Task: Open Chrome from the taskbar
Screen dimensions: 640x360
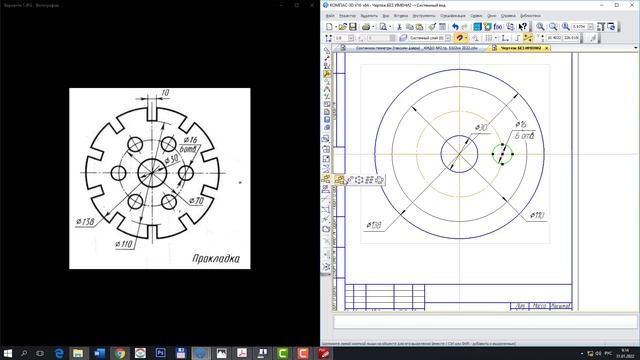Action: [x=120, y=353]
